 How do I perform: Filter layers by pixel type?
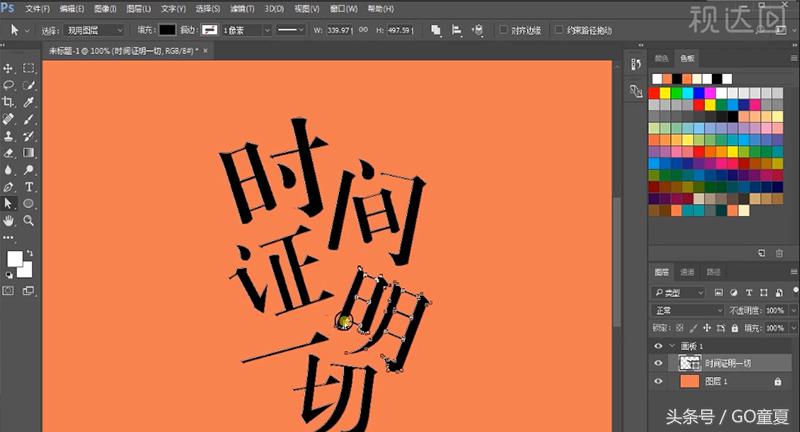coord(718,293)
